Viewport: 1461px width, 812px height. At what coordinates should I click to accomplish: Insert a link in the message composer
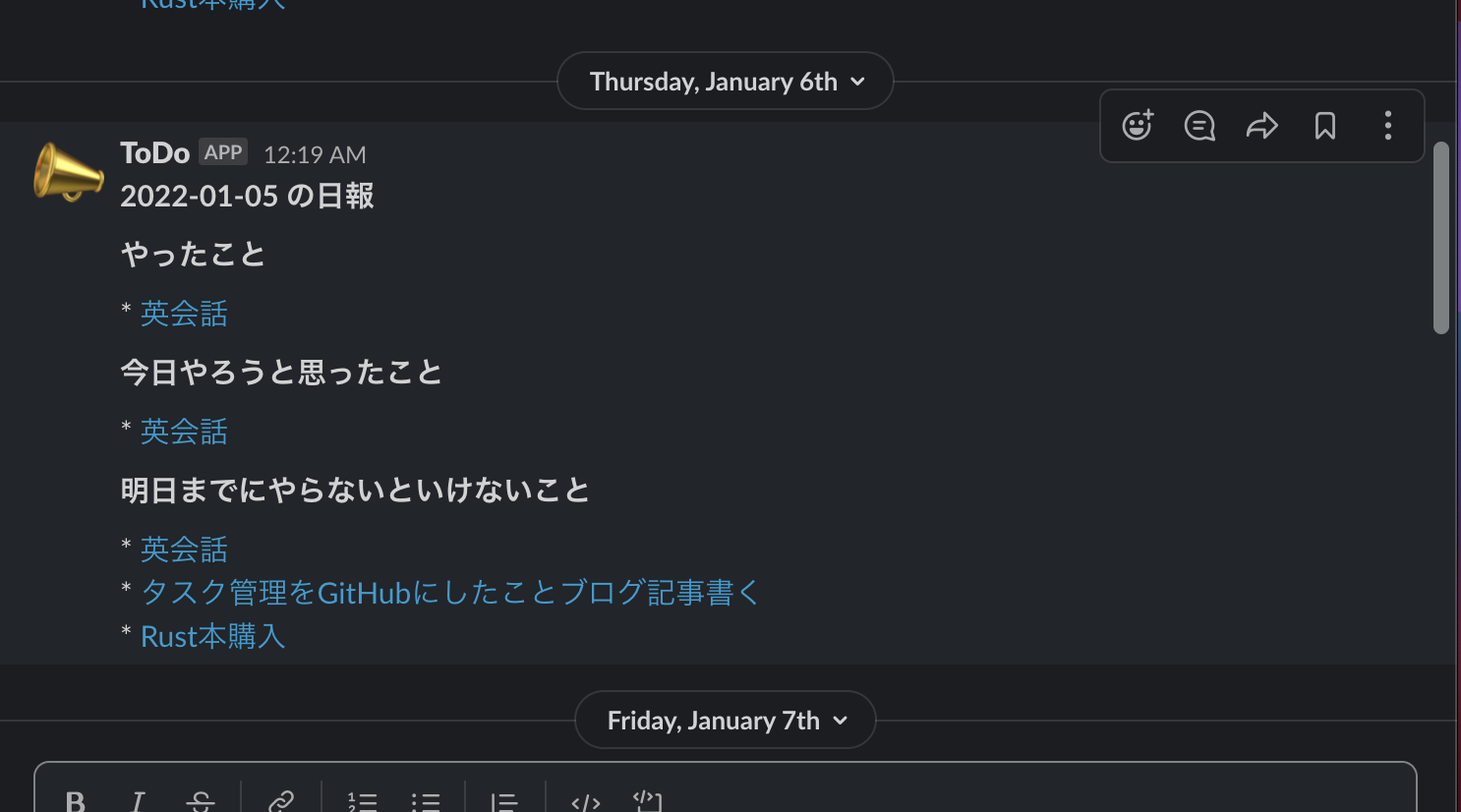click(281, 800)
